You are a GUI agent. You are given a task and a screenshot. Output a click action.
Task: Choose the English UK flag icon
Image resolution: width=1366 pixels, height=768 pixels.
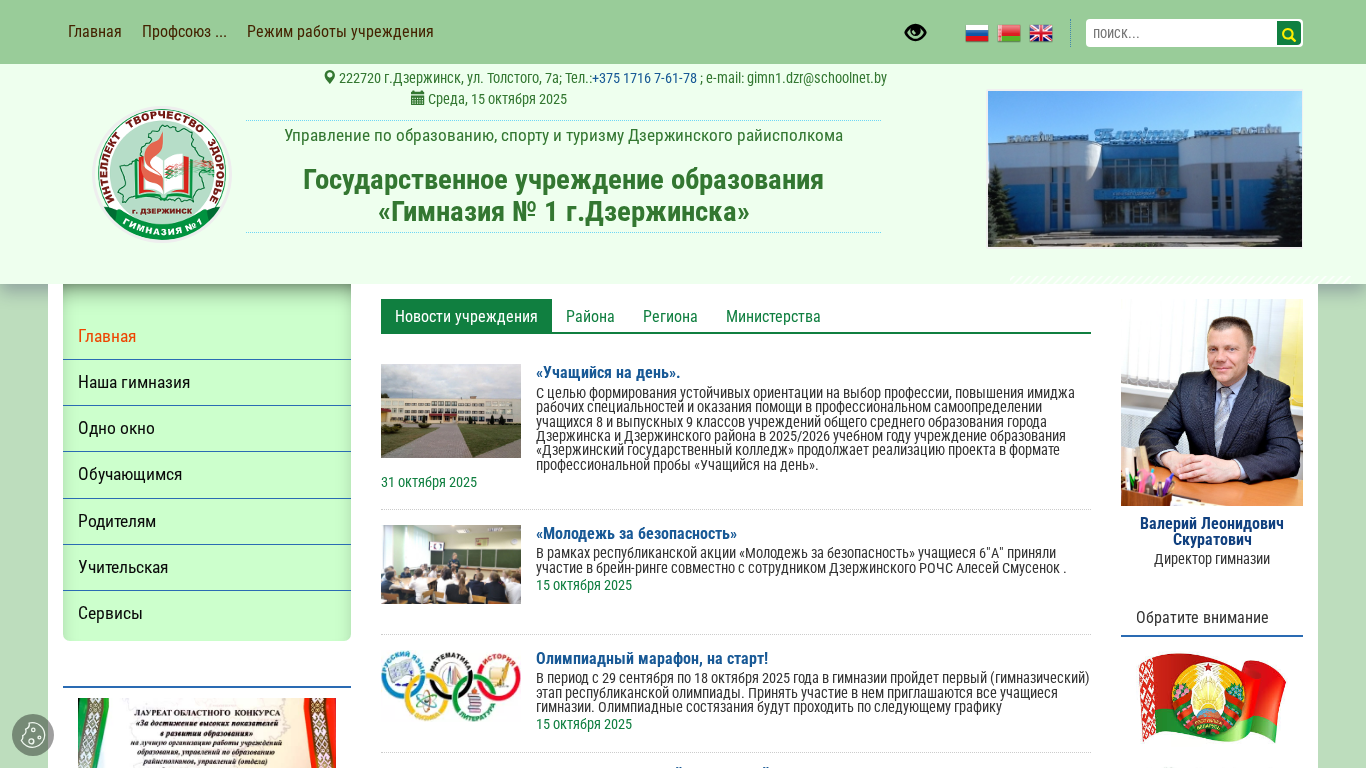tap(1041, 33)
